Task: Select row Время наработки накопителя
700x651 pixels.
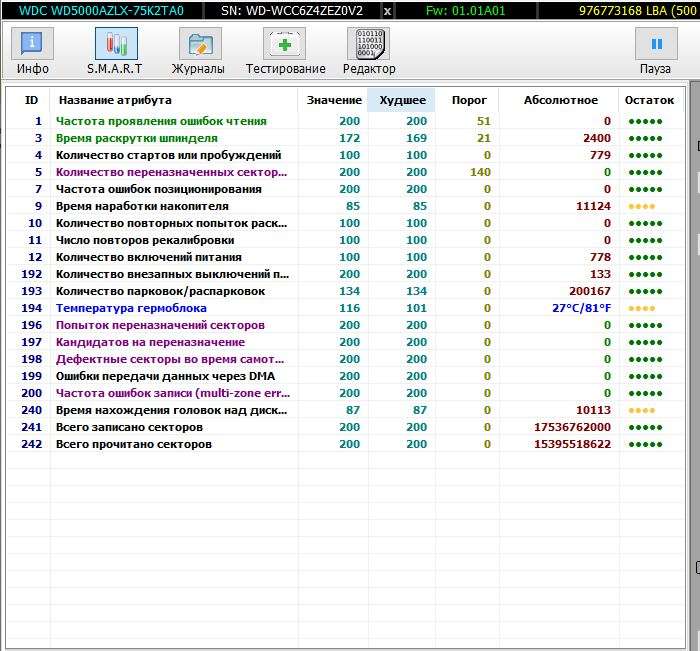Action: click(345, 206)
